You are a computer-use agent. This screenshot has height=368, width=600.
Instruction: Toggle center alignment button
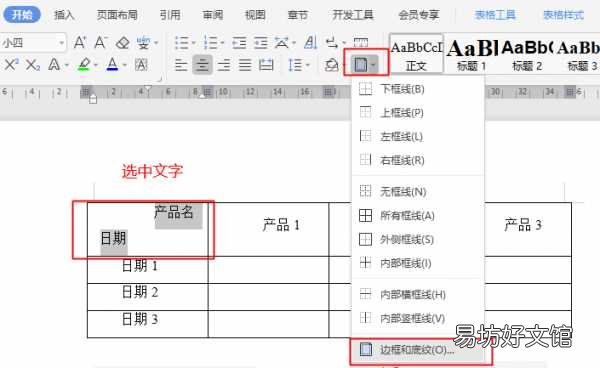point(202,65)
